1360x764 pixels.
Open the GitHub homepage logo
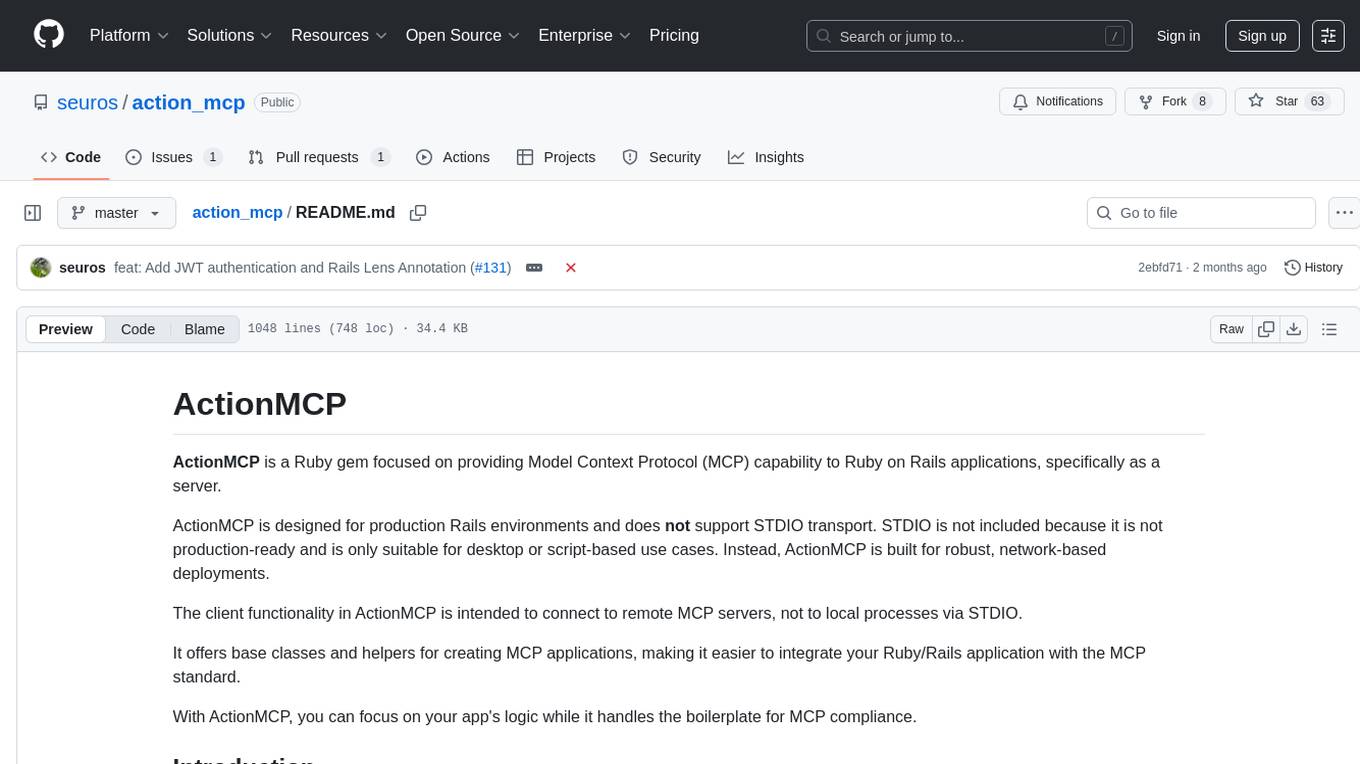click(49, 35)
